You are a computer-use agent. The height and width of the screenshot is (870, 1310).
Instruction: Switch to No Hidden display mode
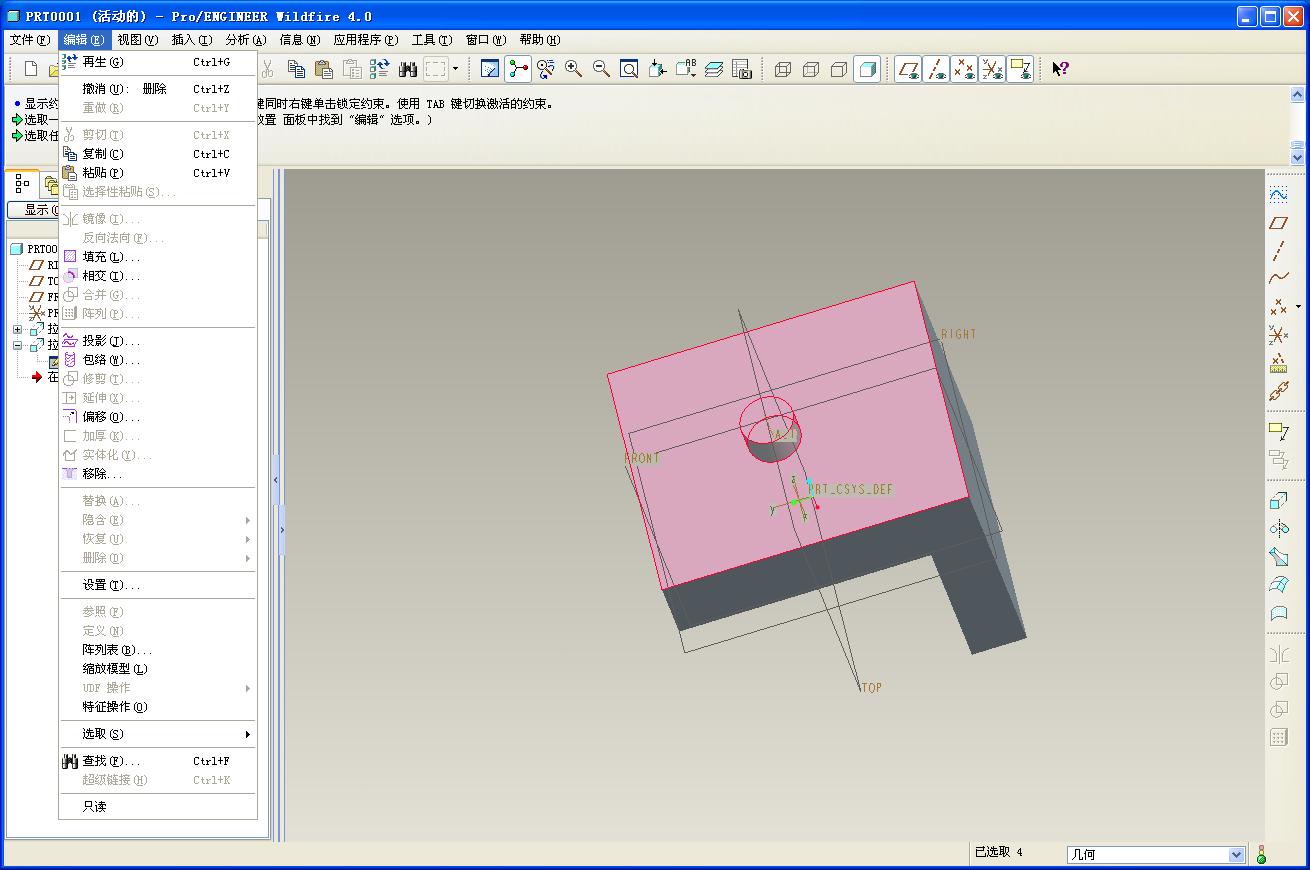(x=839, y=69)
